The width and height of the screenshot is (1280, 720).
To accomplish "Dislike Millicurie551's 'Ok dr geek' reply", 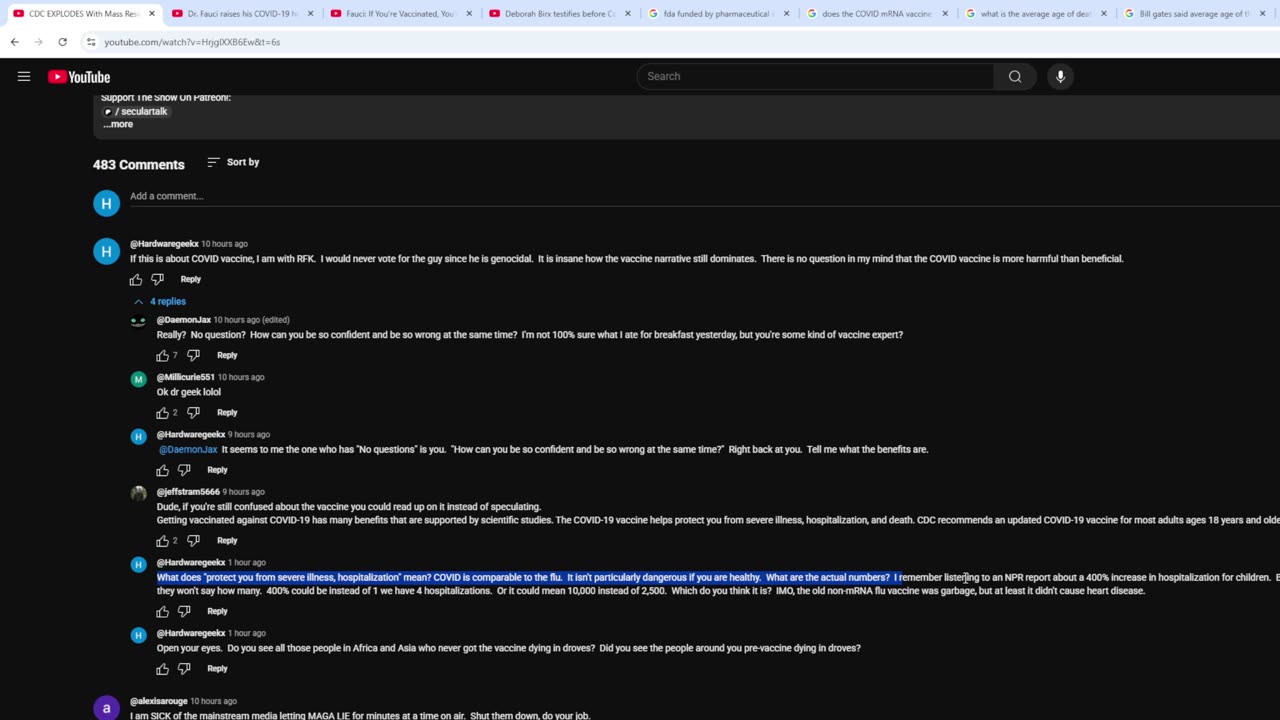I will [194, 413].
